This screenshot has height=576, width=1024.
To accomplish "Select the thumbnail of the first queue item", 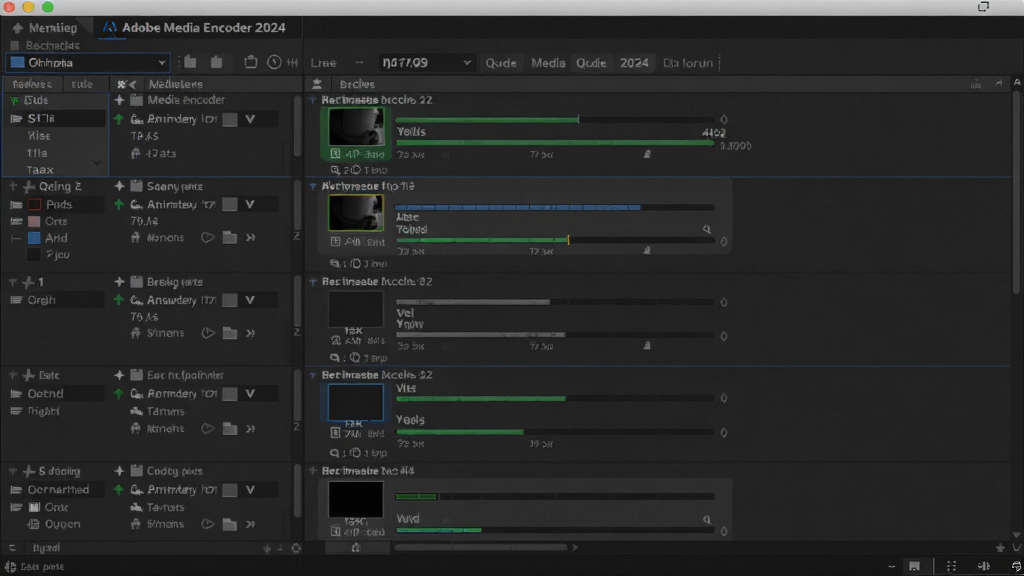I will tap(356, 127).
